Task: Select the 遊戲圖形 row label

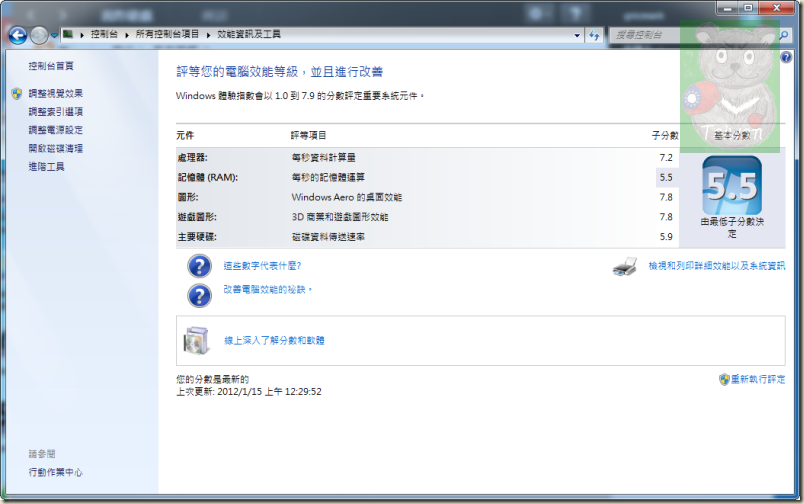Action: (197, 217)
